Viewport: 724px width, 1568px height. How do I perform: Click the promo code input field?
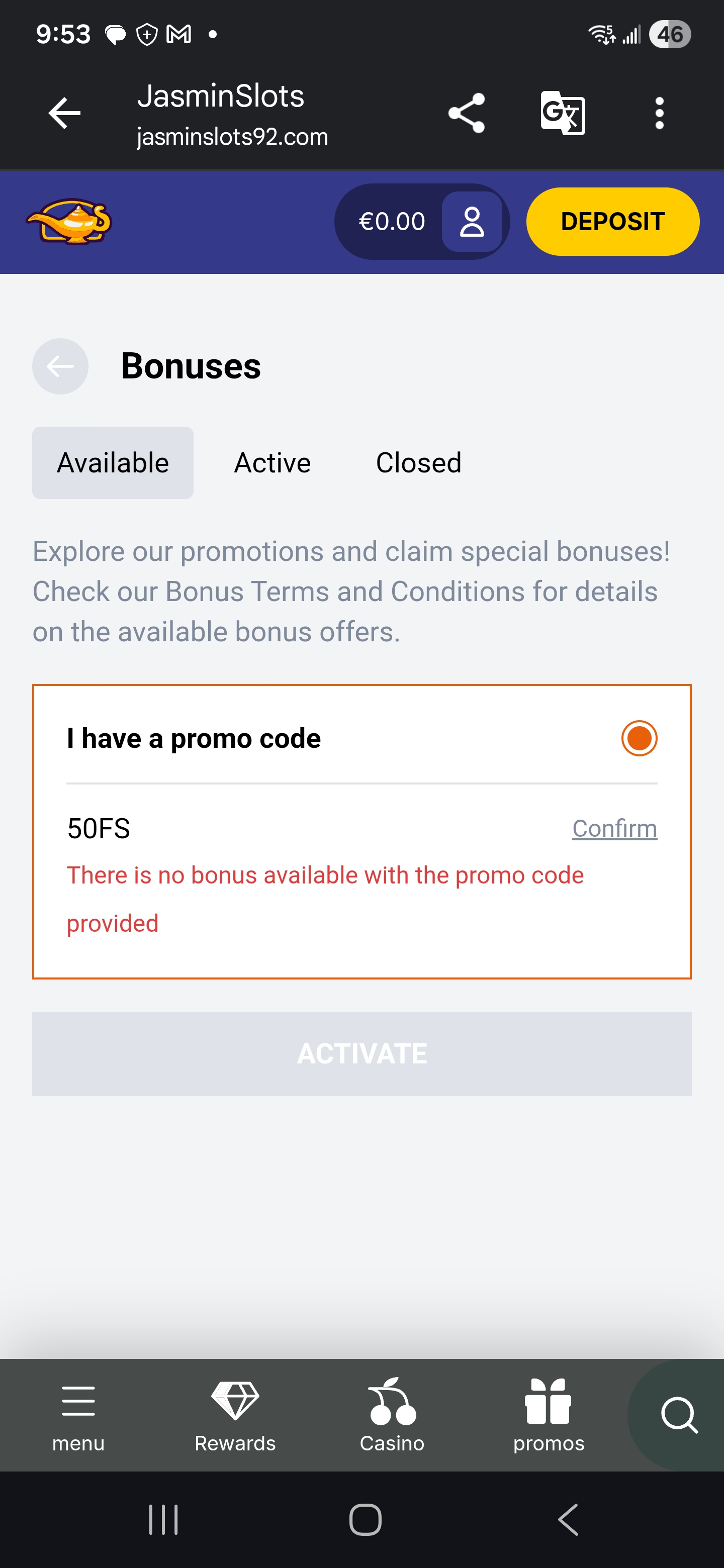[305, 828]
